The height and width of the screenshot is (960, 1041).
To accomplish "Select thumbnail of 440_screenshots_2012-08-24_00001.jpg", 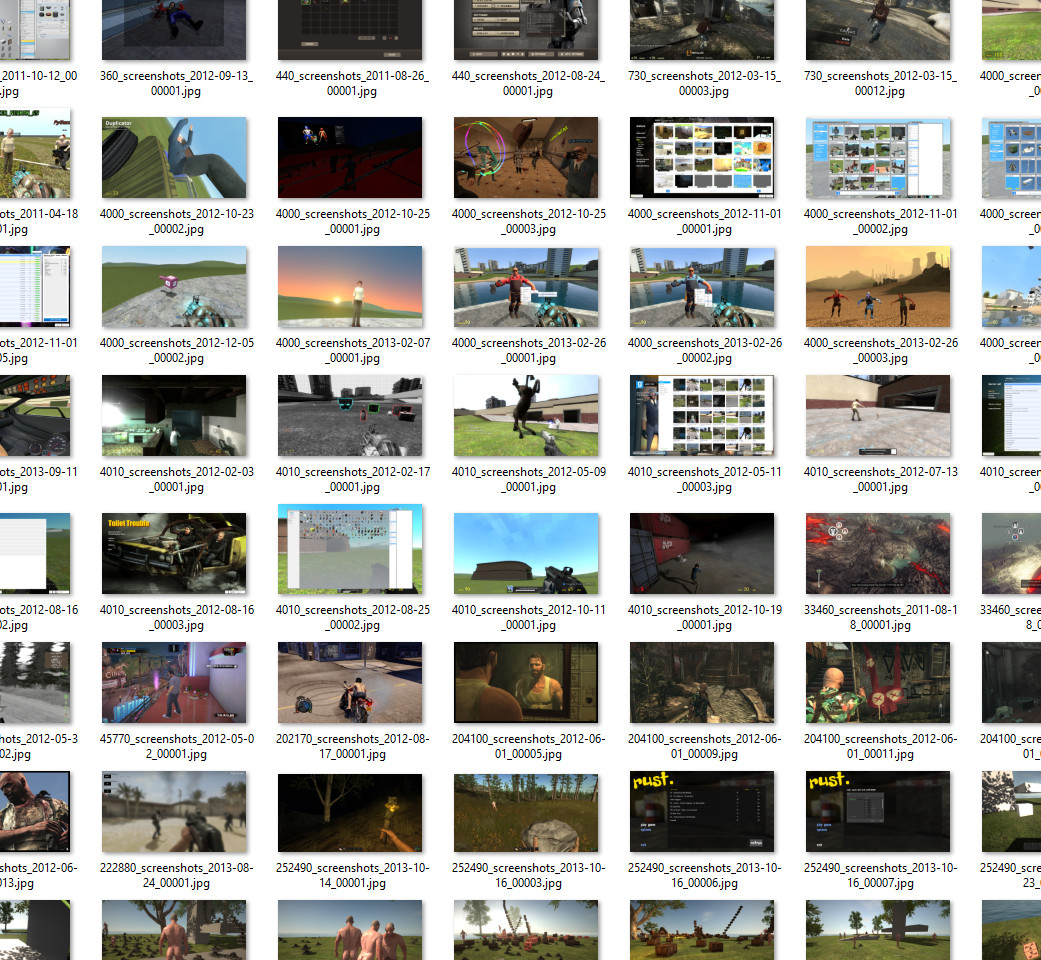I will [x=526, y=30].
